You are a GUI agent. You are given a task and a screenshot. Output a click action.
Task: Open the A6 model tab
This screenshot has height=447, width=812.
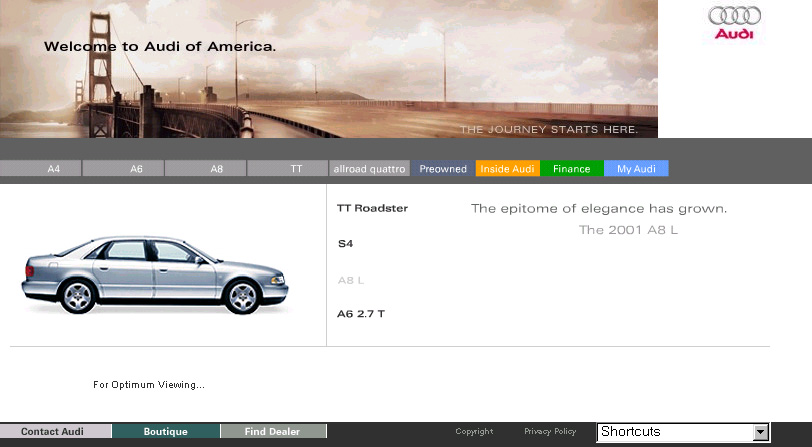[x=123, y=168]
